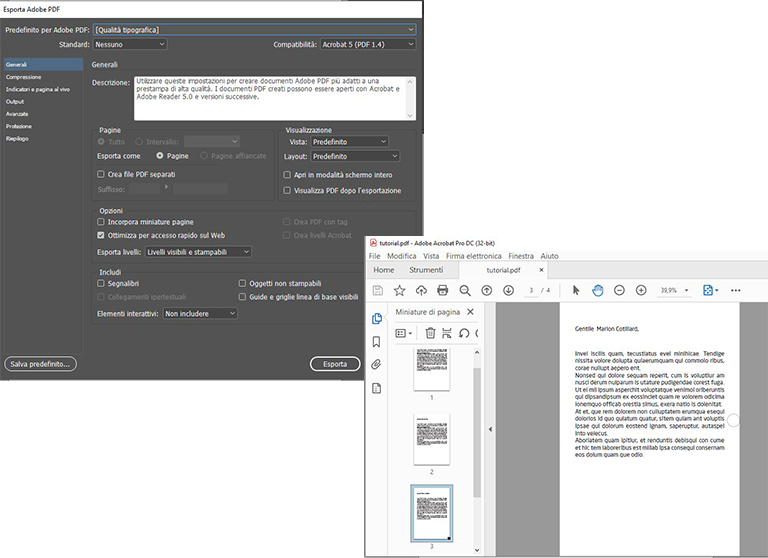The width and height of the screenshot is (768, 558).
Task: Click the Save icon in Acrobat toolbar
Action: 378,290
